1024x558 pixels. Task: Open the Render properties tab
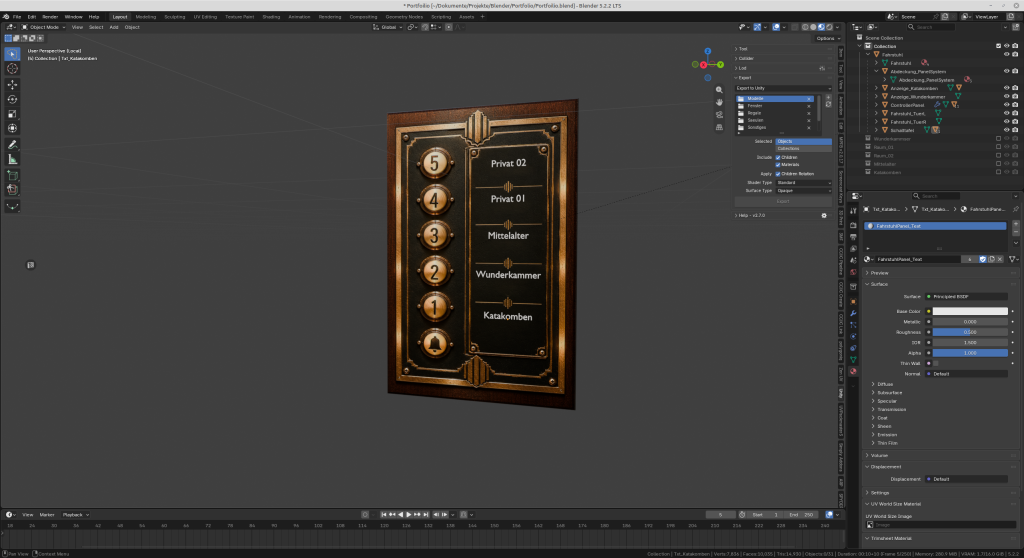click(x=853, y=225)
